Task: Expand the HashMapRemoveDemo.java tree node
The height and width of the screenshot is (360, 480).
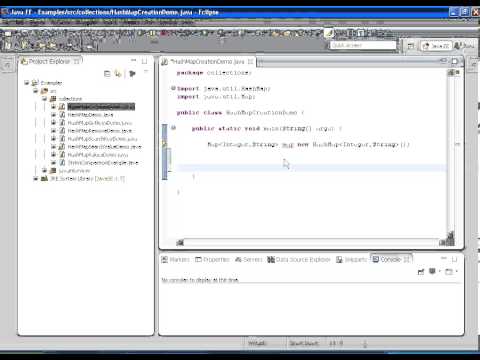Action: 53,131
